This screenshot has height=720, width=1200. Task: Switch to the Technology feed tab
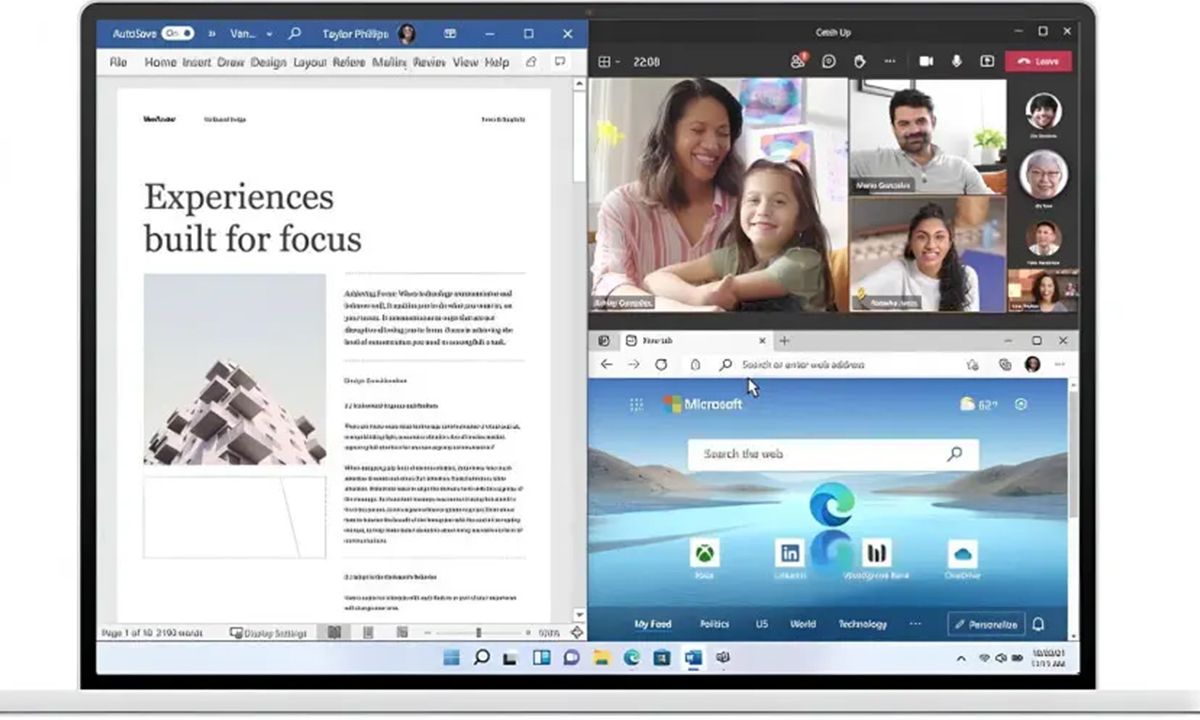click(862, 624)
